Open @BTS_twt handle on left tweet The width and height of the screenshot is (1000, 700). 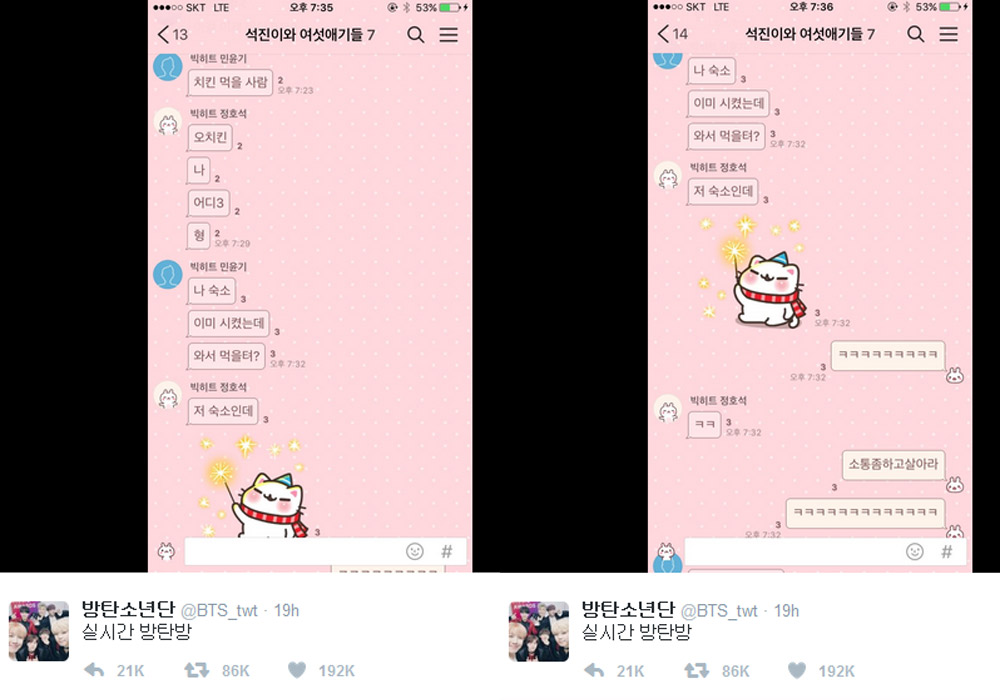pyautogui.click(x=219, y=611)
